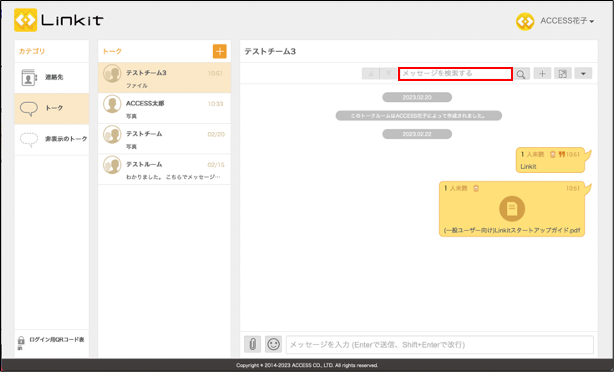Open the emoji smiley picker
Image resolution: width=614 pixels, height=372 pixels.
click(x=273, y=344)
